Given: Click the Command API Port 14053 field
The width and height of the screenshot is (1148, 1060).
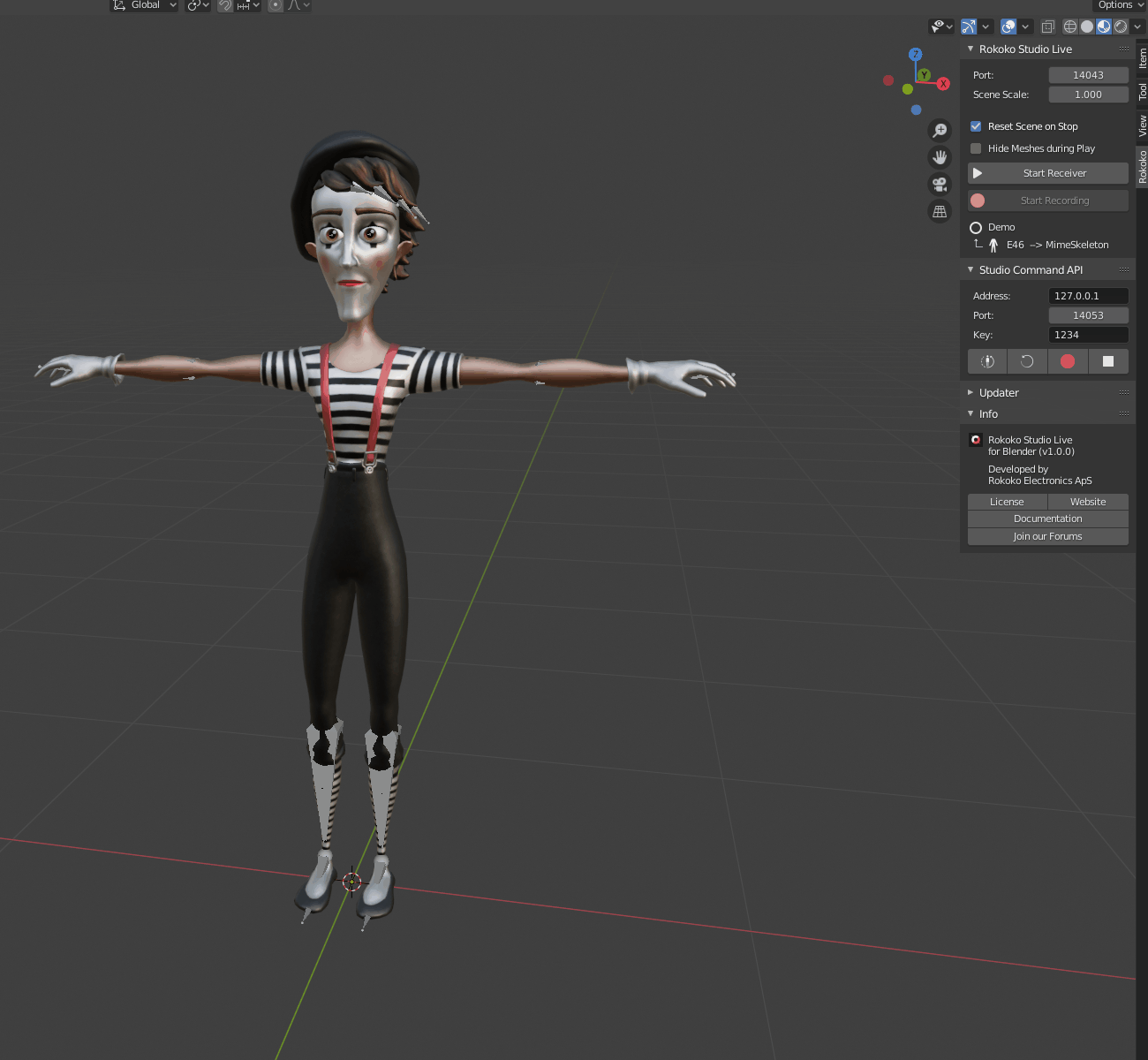Looking at the screenshot, I should click(x=1088, y=315).
